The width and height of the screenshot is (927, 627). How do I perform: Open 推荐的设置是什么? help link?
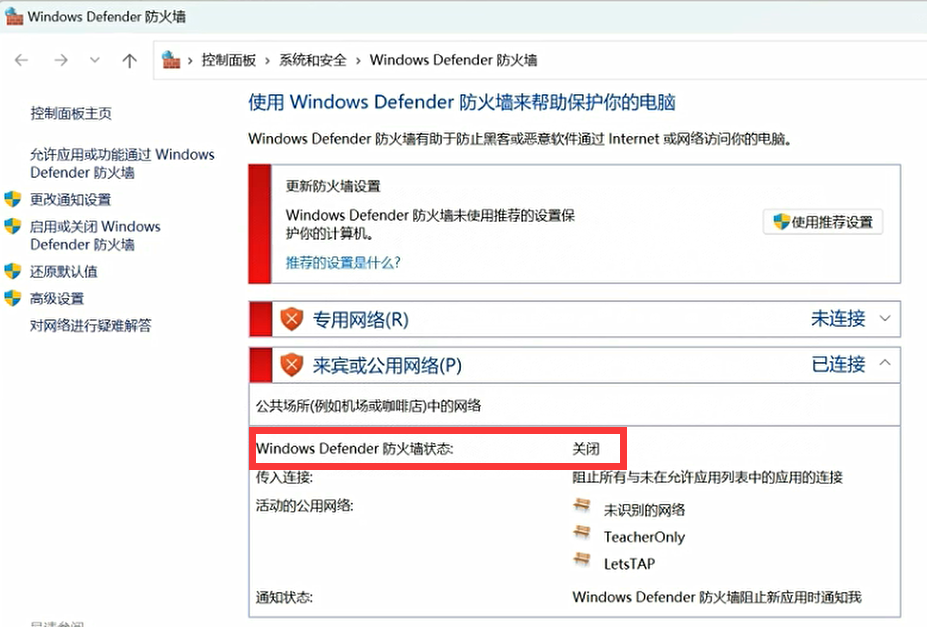point(343,262)
